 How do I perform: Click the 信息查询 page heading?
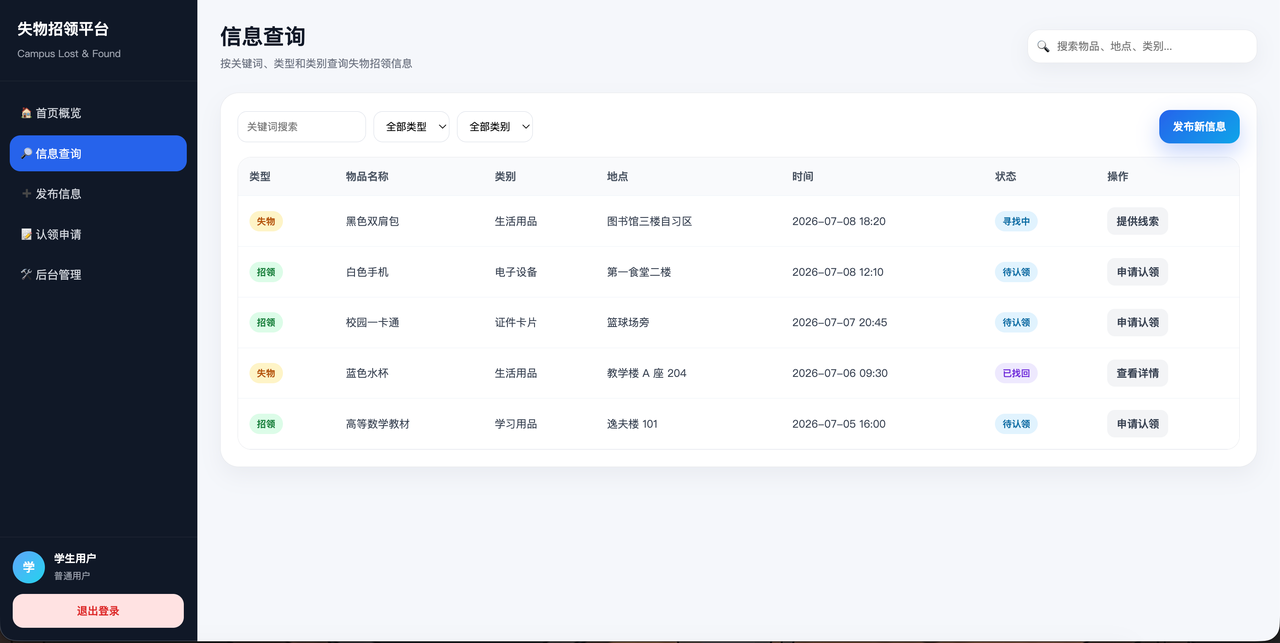[x=263, y=36]
